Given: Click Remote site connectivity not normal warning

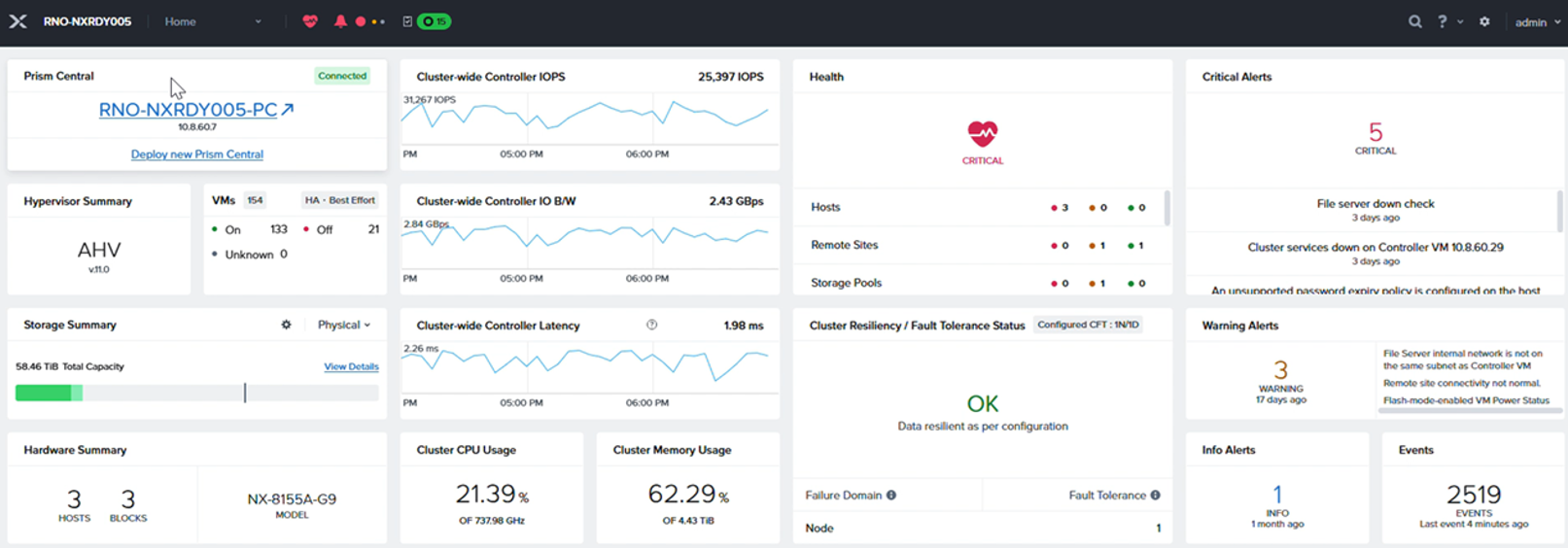Looking at the screenshot, I should click(x=1462, y=384).
